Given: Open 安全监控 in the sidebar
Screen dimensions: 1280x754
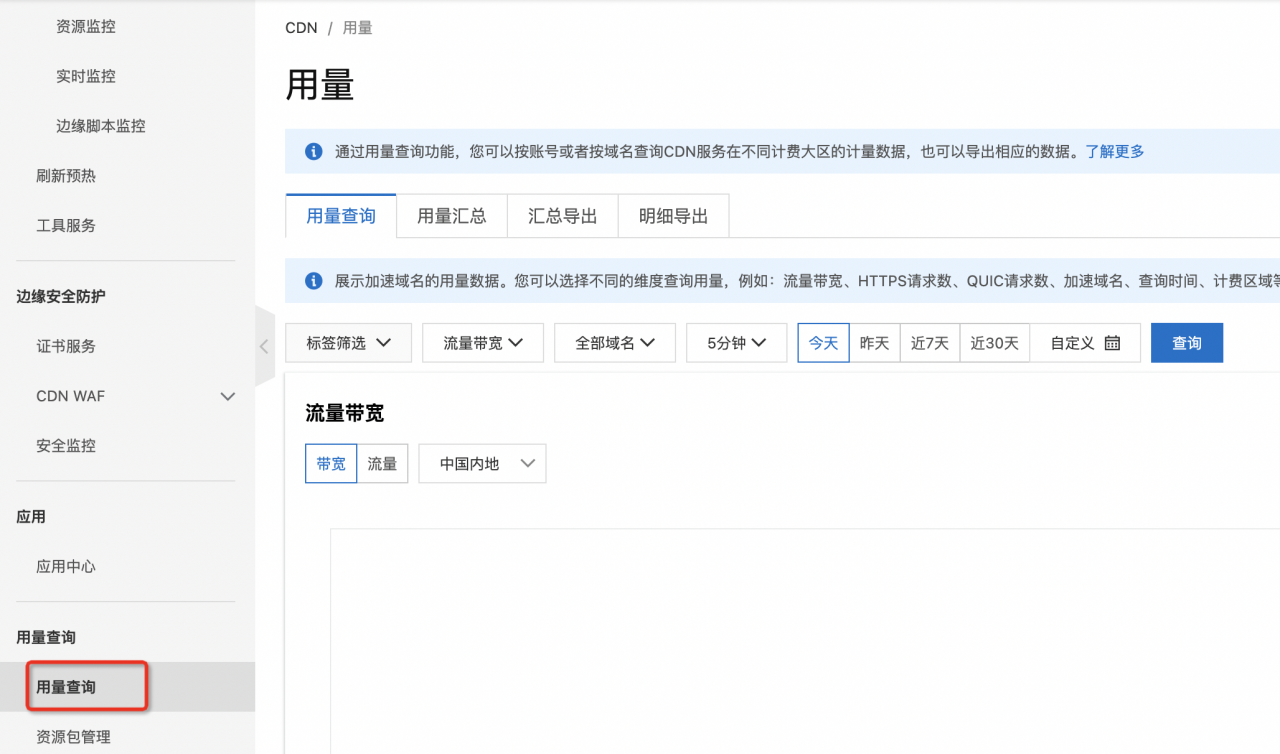Looking at the screenshot, I should (x=66, y=445).
